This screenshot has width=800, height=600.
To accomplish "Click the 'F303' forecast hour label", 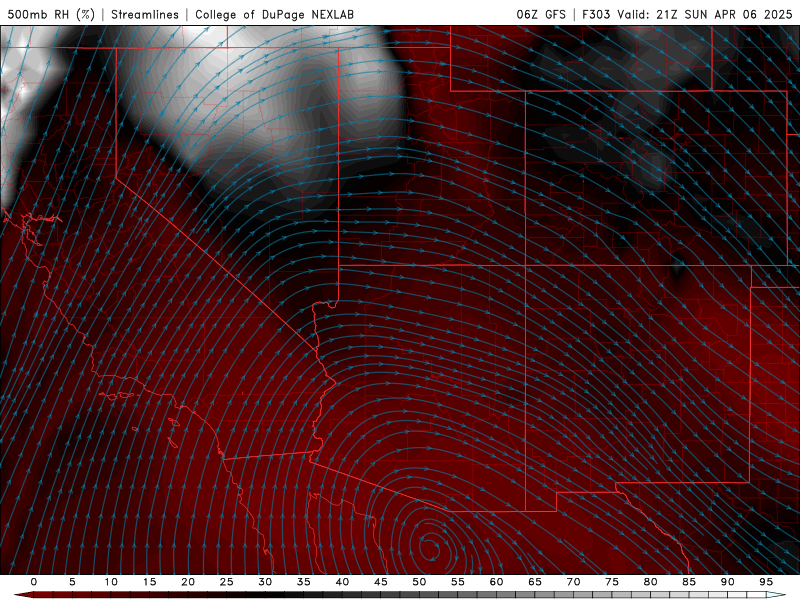I will pos(596,14).
